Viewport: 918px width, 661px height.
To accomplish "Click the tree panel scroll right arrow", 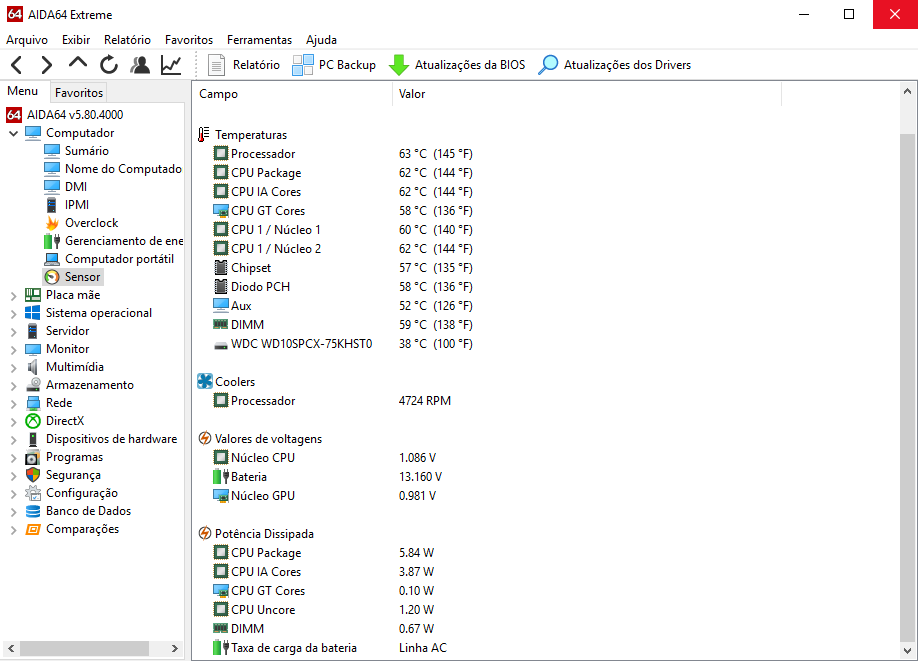I will pyautogui.click(x=174, y=649).
